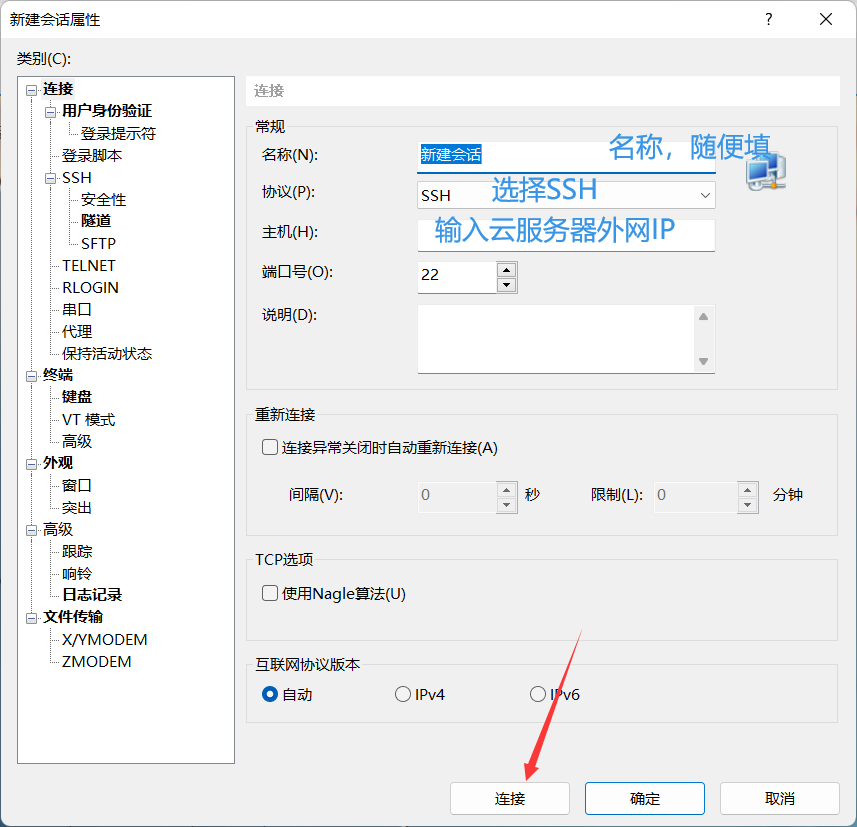Viewport: 857px width, 827px height.
Task: Open 隧道 settings page
Action: (96, 221)
